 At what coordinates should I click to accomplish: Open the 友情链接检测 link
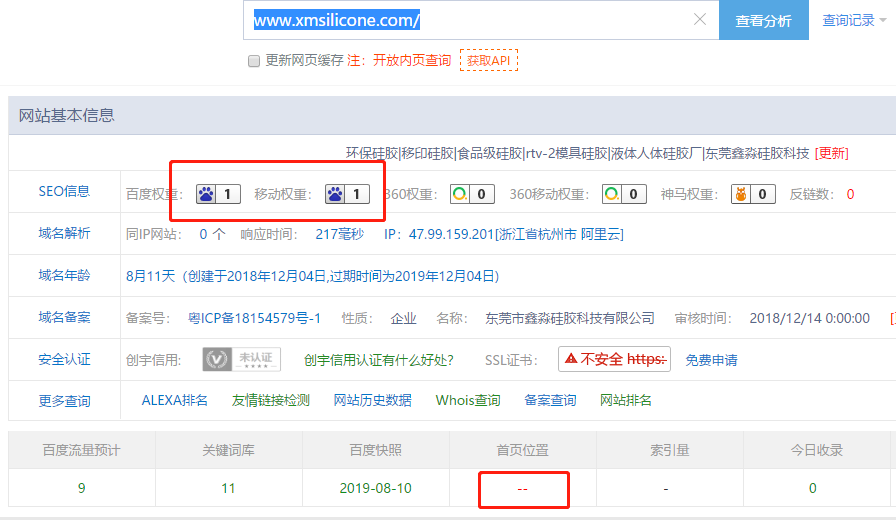coord(271,401)
